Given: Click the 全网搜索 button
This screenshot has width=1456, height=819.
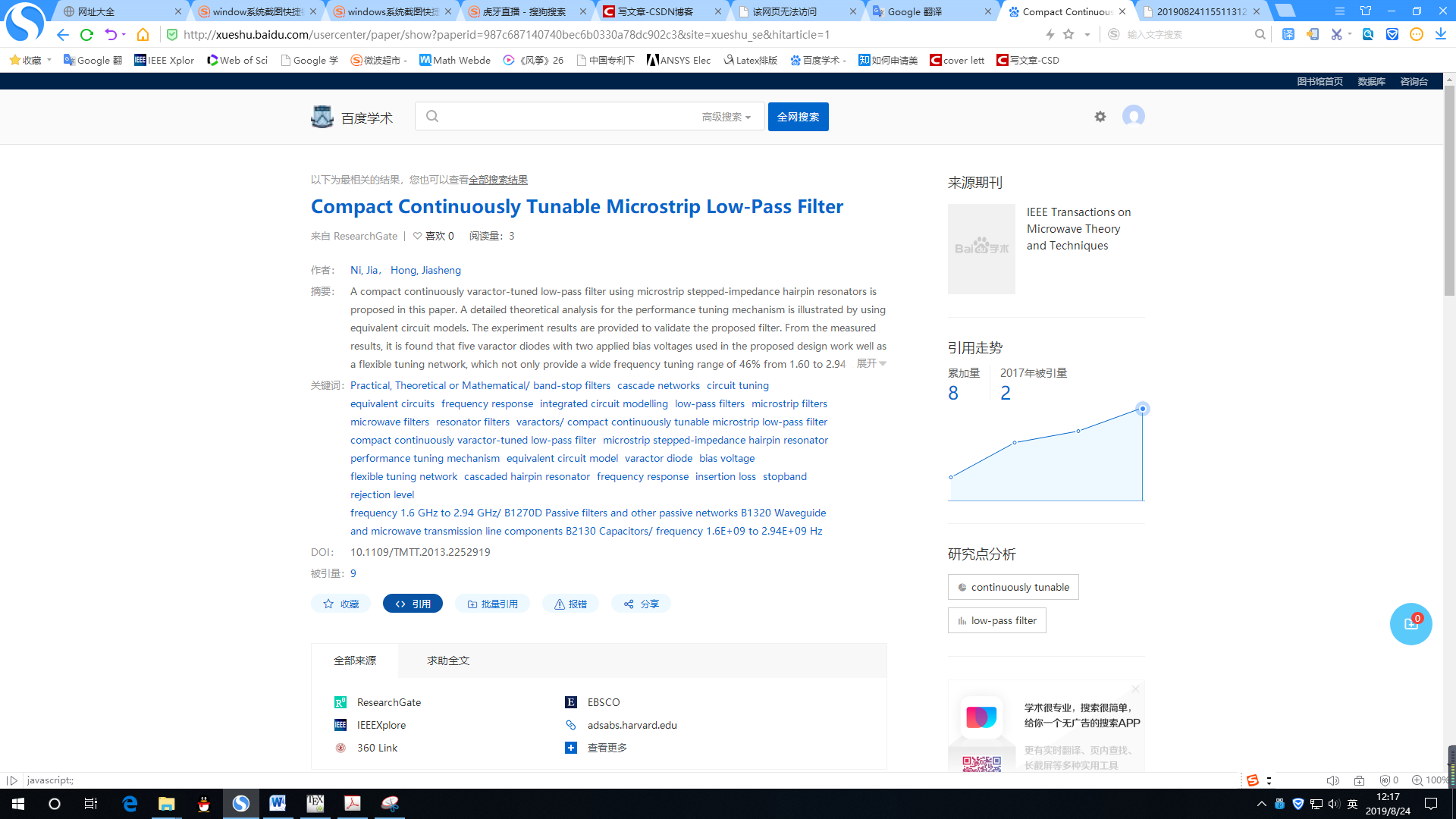Looking at the screenshot, I should point(798,118).
